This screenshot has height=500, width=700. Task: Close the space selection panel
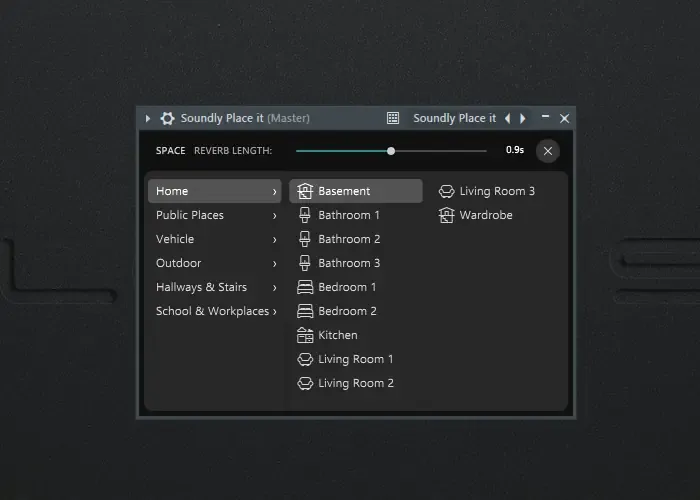coord(548,151)
